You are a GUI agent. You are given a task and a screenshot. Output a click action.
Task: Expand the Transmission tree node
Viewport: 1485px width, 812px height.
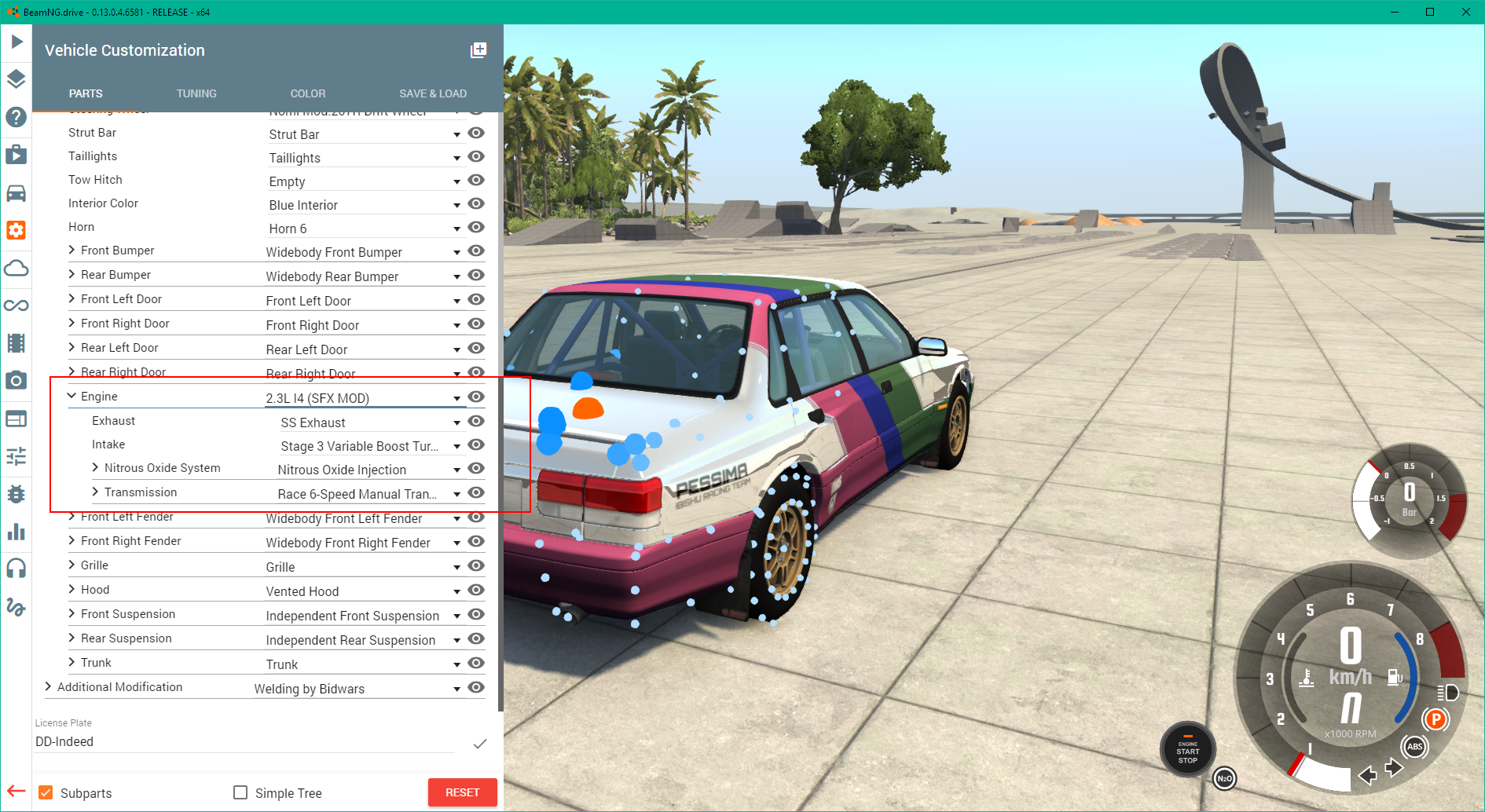[95, 492]
